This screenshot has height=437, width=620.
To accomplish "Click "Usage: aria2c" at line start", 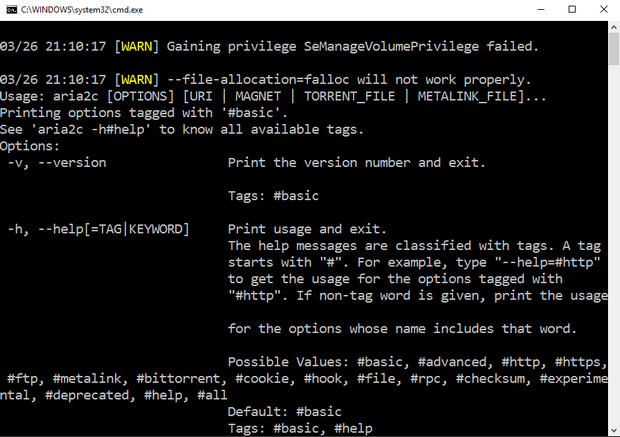I will point(50,95).
